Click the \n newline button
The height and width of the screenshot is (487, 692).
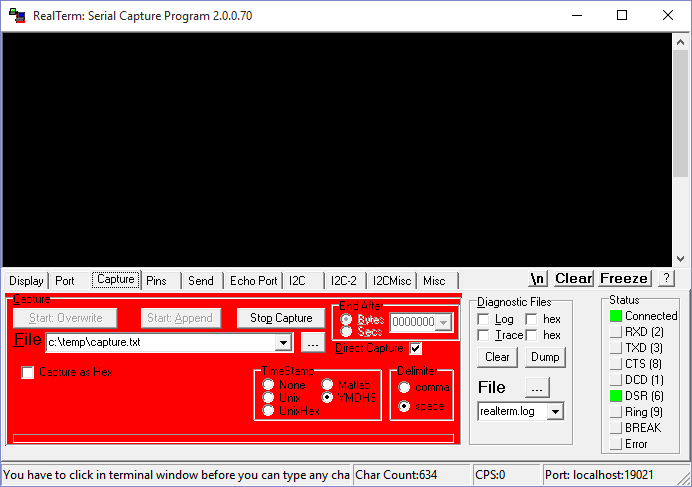tap(538, 279)
